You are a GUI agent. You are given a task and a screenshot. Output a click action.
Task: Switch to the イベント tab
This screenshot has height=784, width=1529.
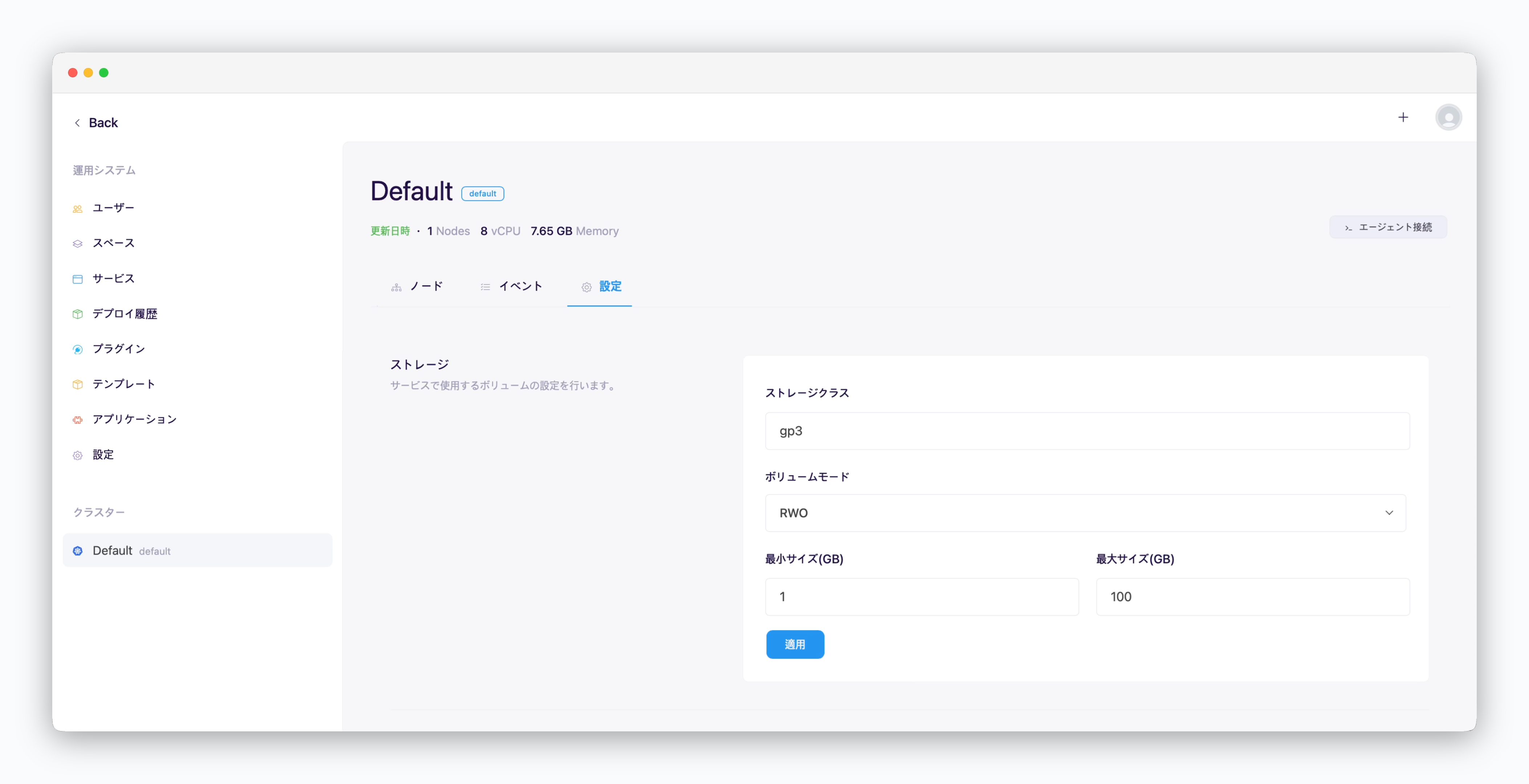coord(511,287)
